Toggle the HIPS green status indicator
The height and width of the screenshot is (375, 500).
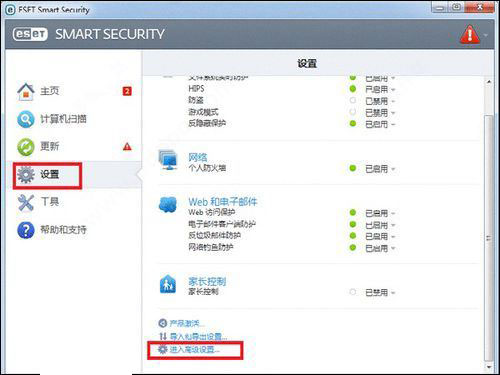coord(353,89)
